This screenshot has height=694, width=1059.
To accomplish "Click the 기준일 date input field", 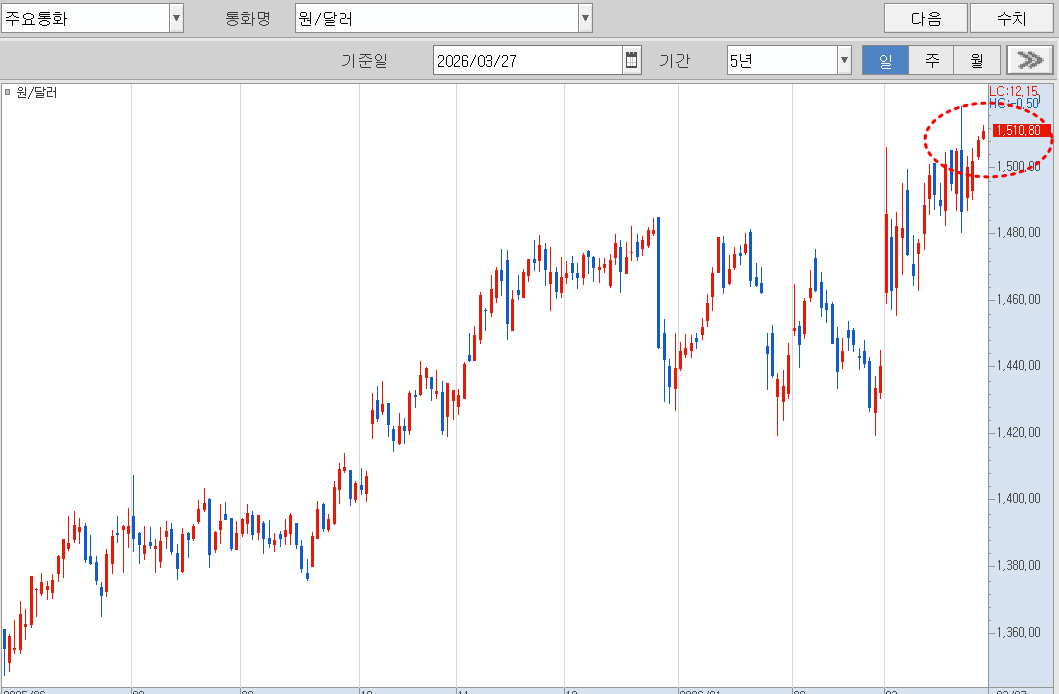I will point(528,60).
